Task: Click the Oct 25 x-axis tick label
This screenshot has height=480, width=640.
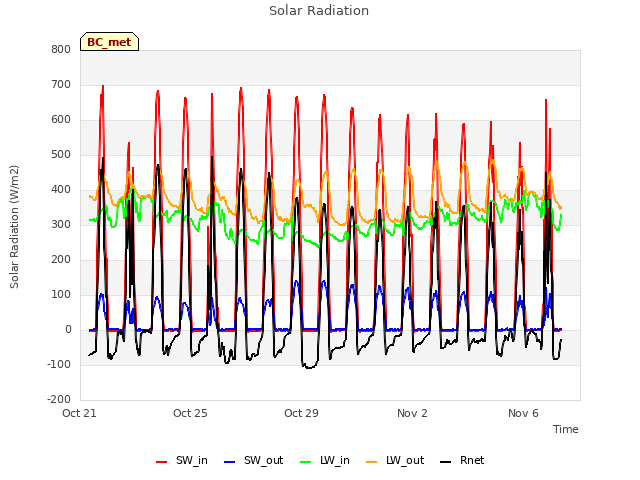Action: tap(190, 413)
